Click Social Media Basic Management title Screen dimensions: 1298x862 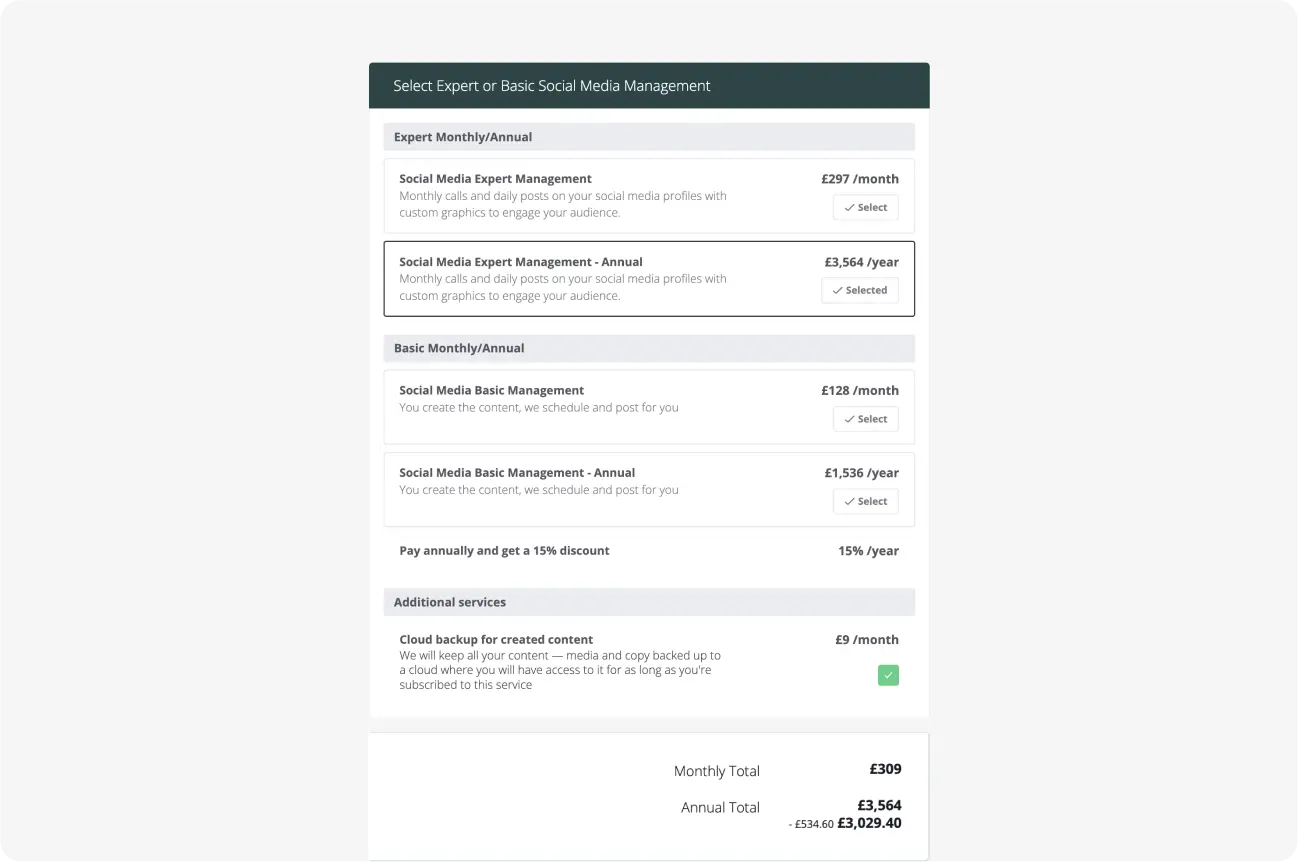point(491,390)
